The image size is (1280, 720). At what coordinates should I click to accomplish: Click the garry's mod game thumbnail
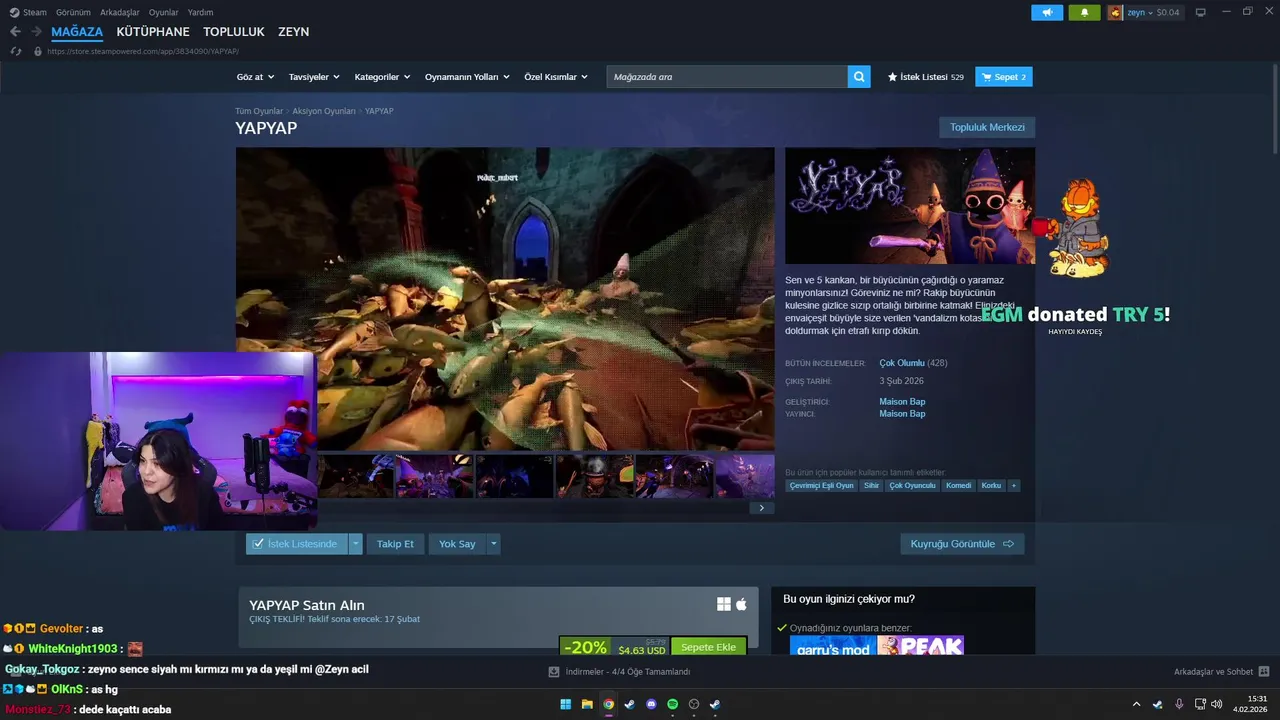(833, 646)
